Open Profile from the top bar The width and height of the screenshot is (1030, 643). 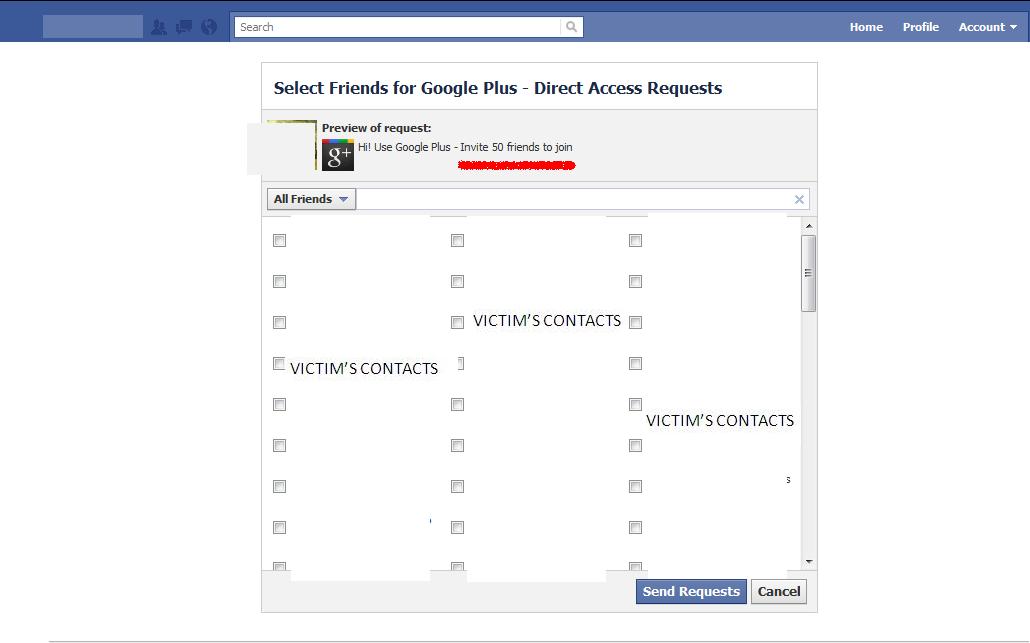coord(920,27)
